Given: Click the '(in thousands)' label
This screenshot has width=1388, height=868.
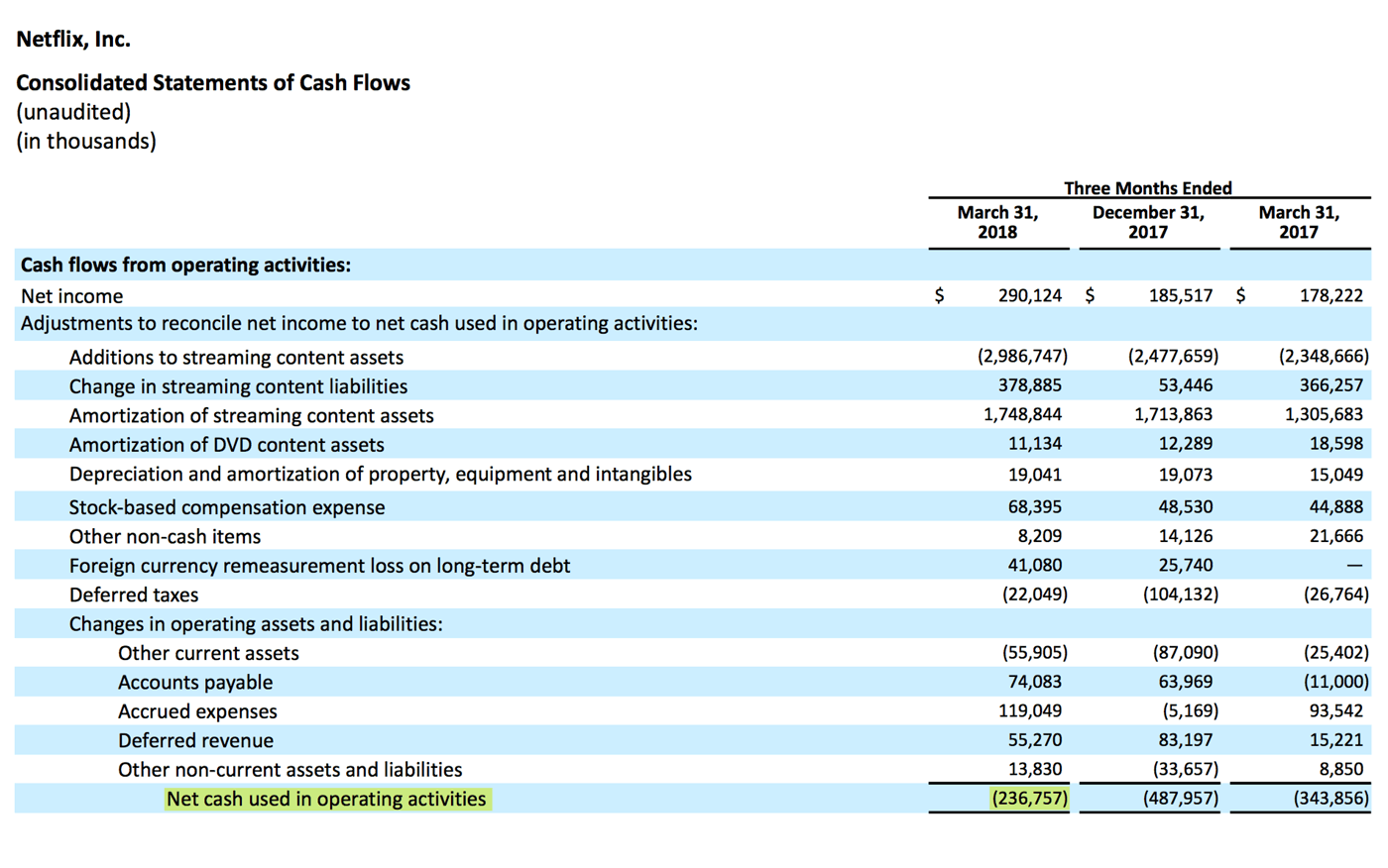Looking at the screenshot, I should (x=86, y=142).
